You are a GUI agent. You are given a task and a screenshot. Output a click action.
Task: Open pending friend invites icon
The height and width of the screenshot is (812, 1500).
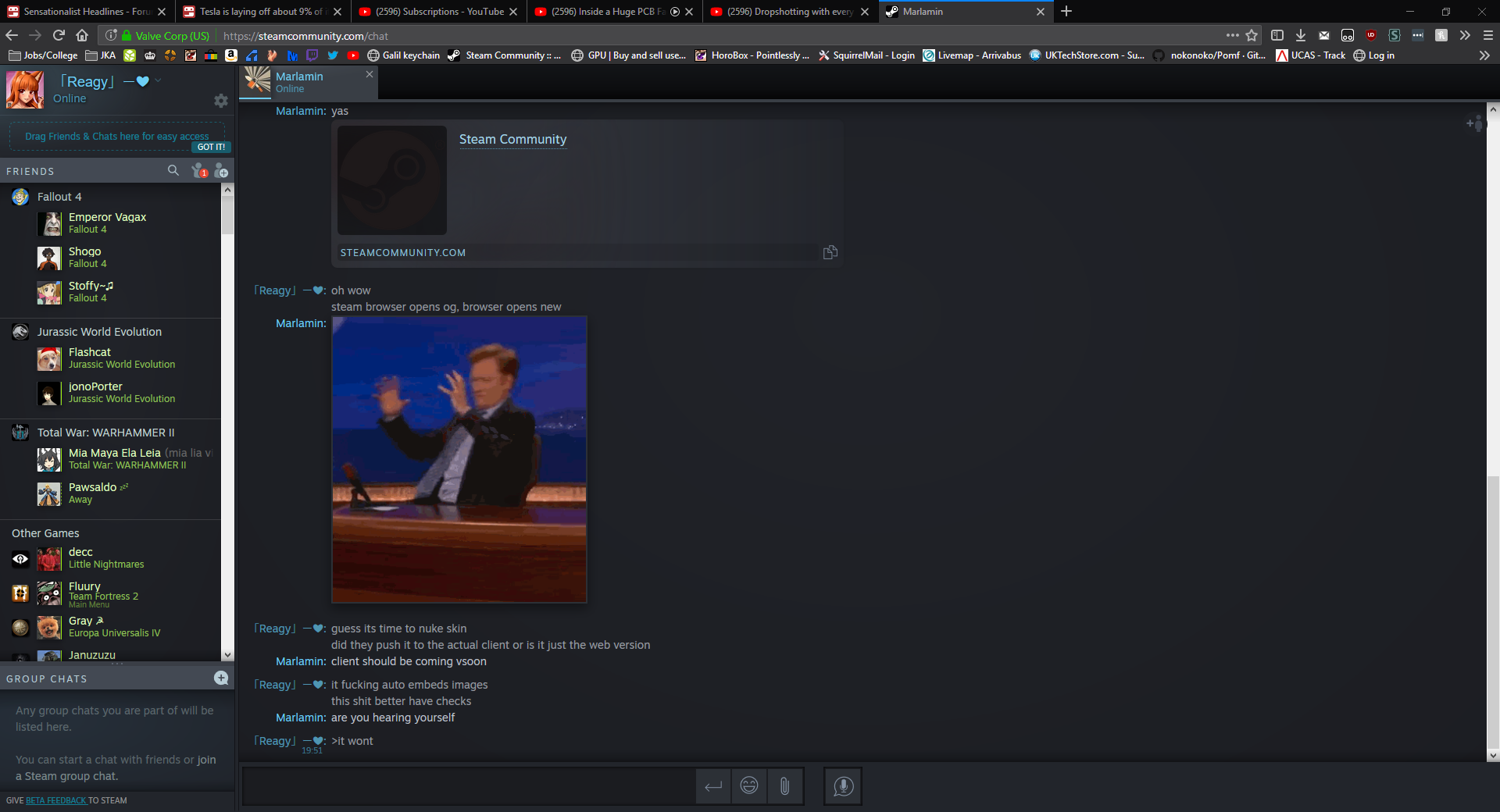click(199, 170)
